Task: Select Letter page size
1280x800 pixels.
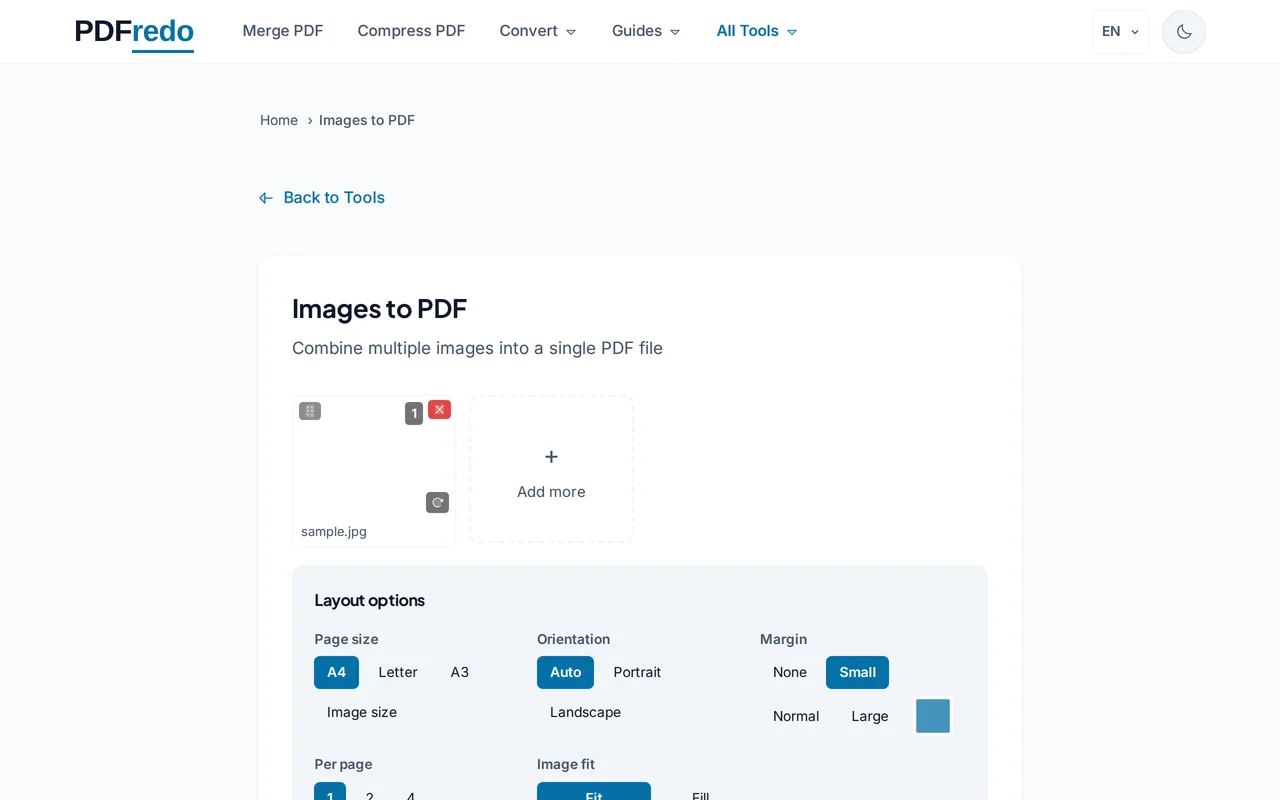Action: click(x=398, y=672)
